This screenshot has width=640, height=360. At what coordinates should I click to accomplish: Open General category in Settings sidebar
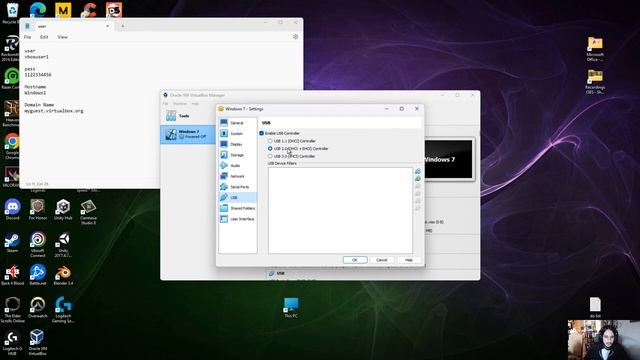tap(238, 123)
